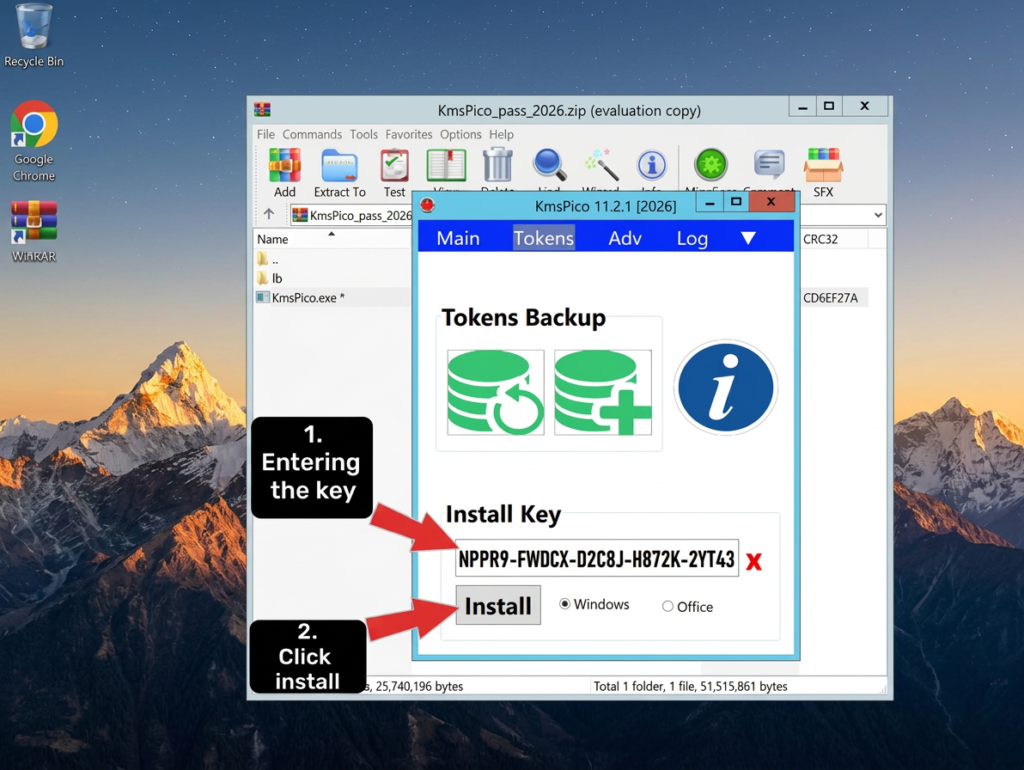This screenshot has width=1024, height=770.
Task: Click the restore tokens database icon
Action: pos(496,393)
